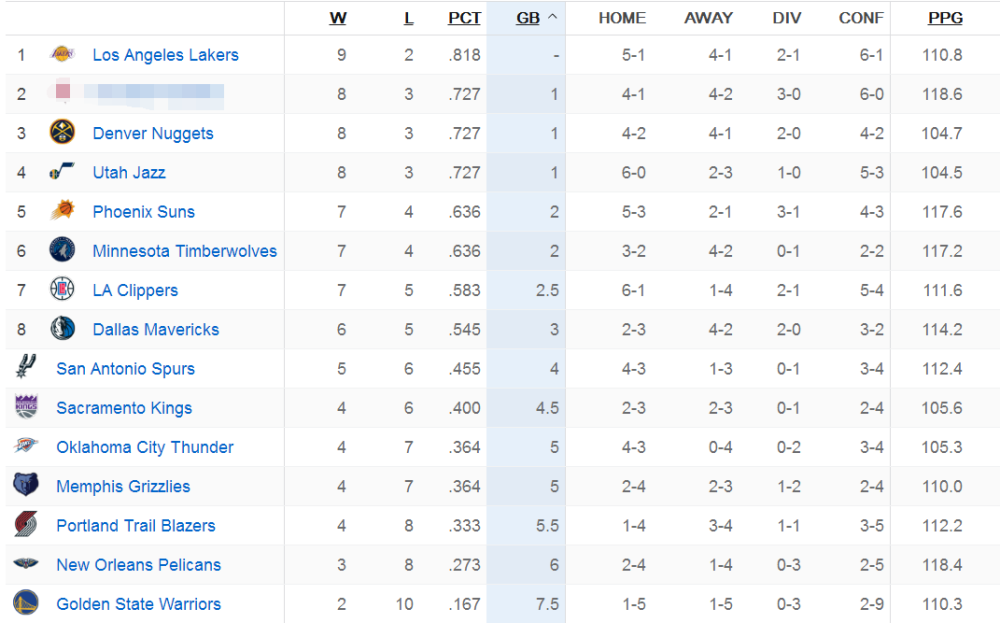The height and width of the screenshot is (623, 1000).
Task: Click the San Antonio Spurs logo
Action: click(x=26, y=367)
